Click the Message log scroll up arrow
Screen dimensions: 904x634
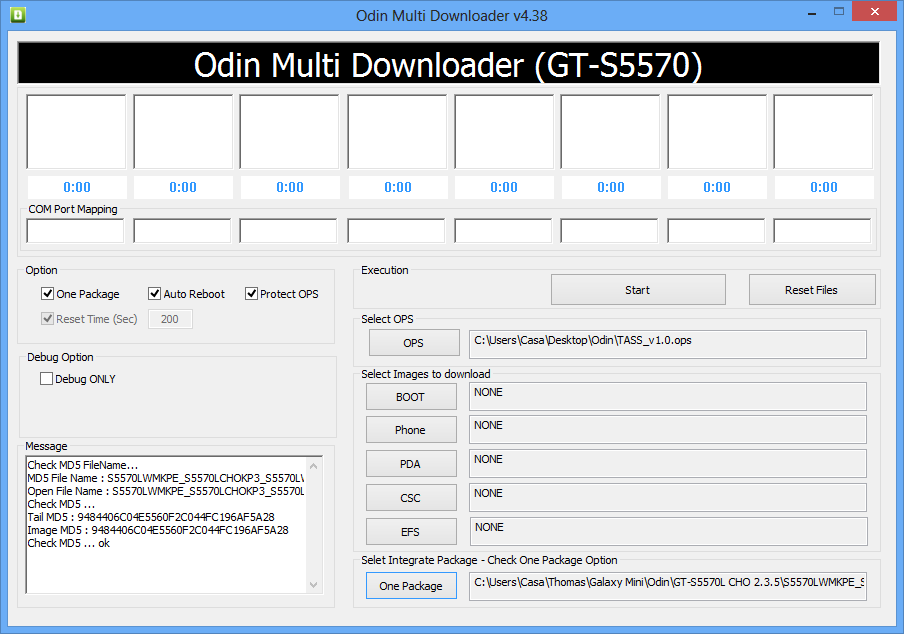click(x=314, y=466)
